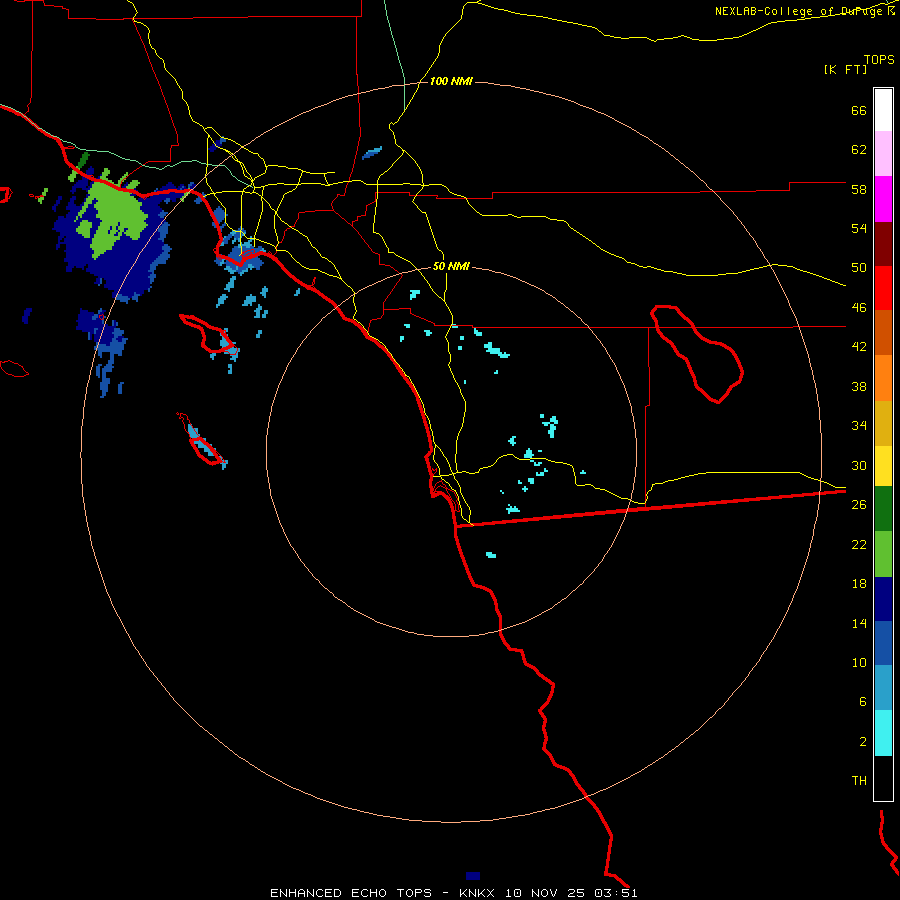Click the 50 legend value
The image size is (900, 900).
[x=859, y=267]
